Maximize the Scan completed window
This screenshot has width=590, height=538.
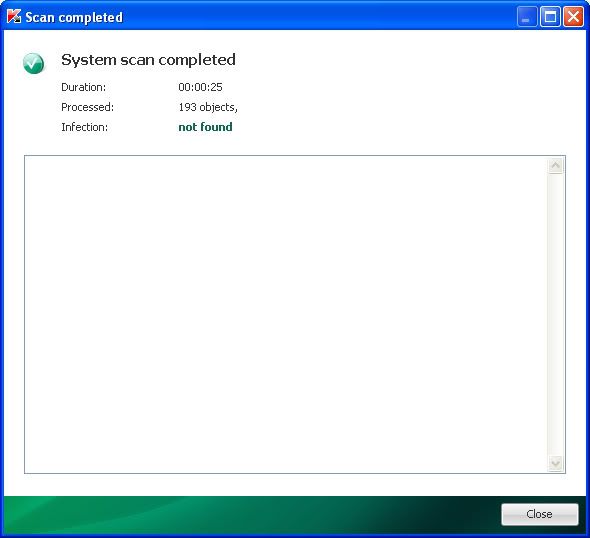[x=550, y=17]
